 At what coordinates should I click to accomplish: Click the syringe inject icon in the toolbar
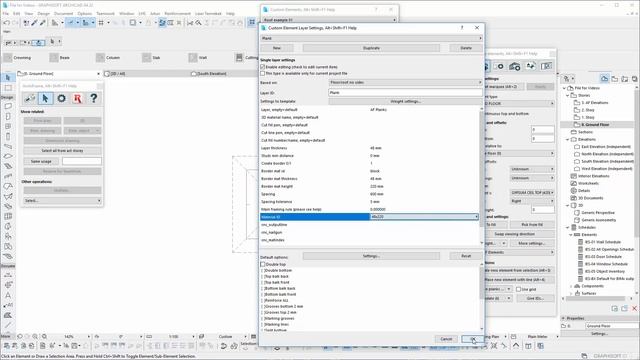coord(42,23)
